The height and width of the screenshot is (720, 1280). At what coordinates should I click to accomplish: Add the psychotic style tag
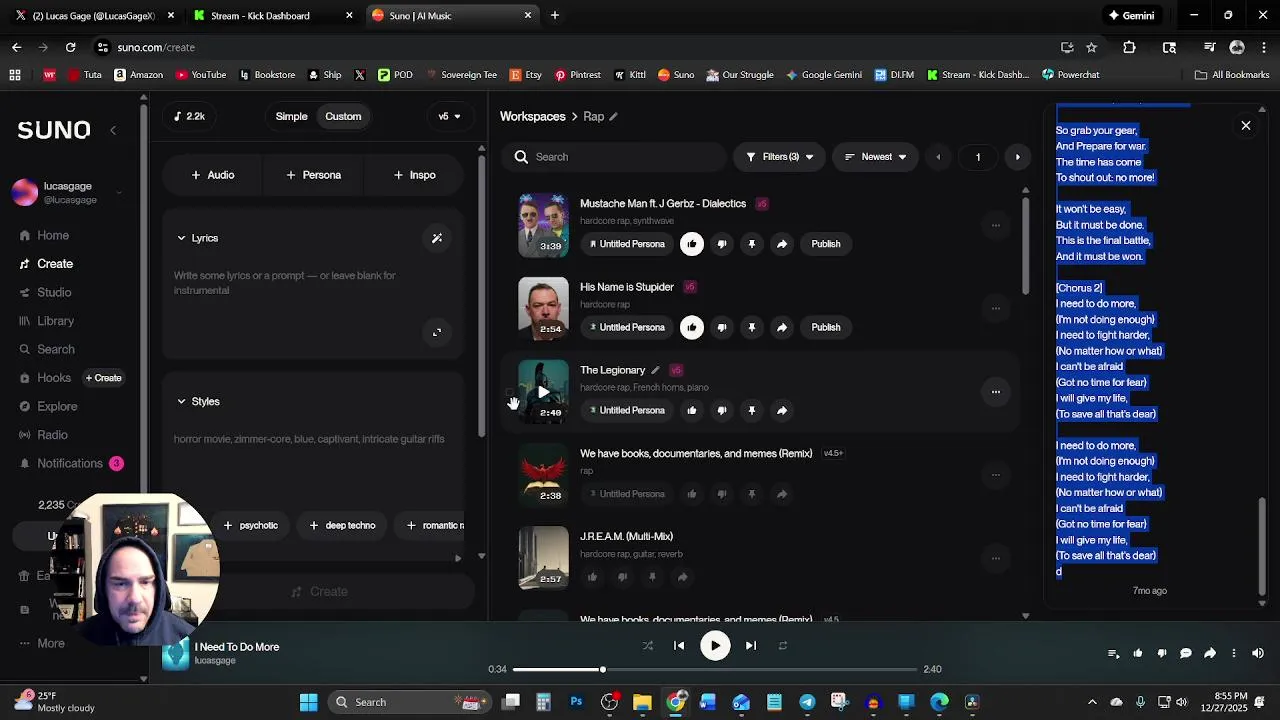(x=251, y=526)
